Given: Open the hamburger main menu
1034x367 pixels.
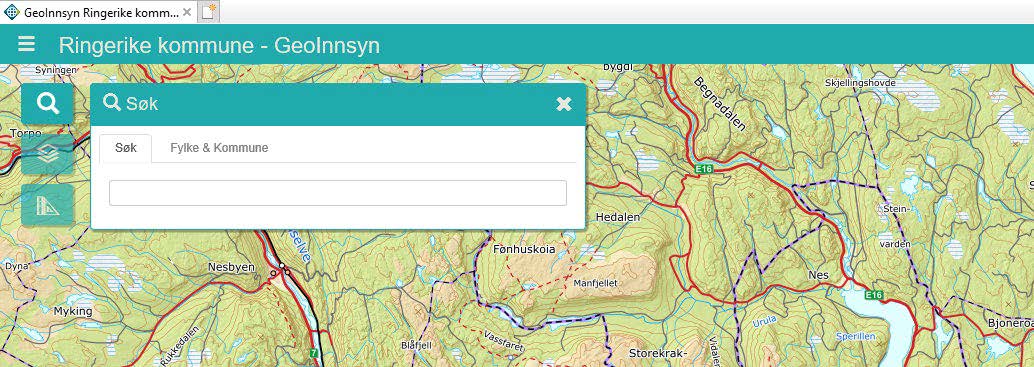Looking at the screenshot, I should coord(26,44).
